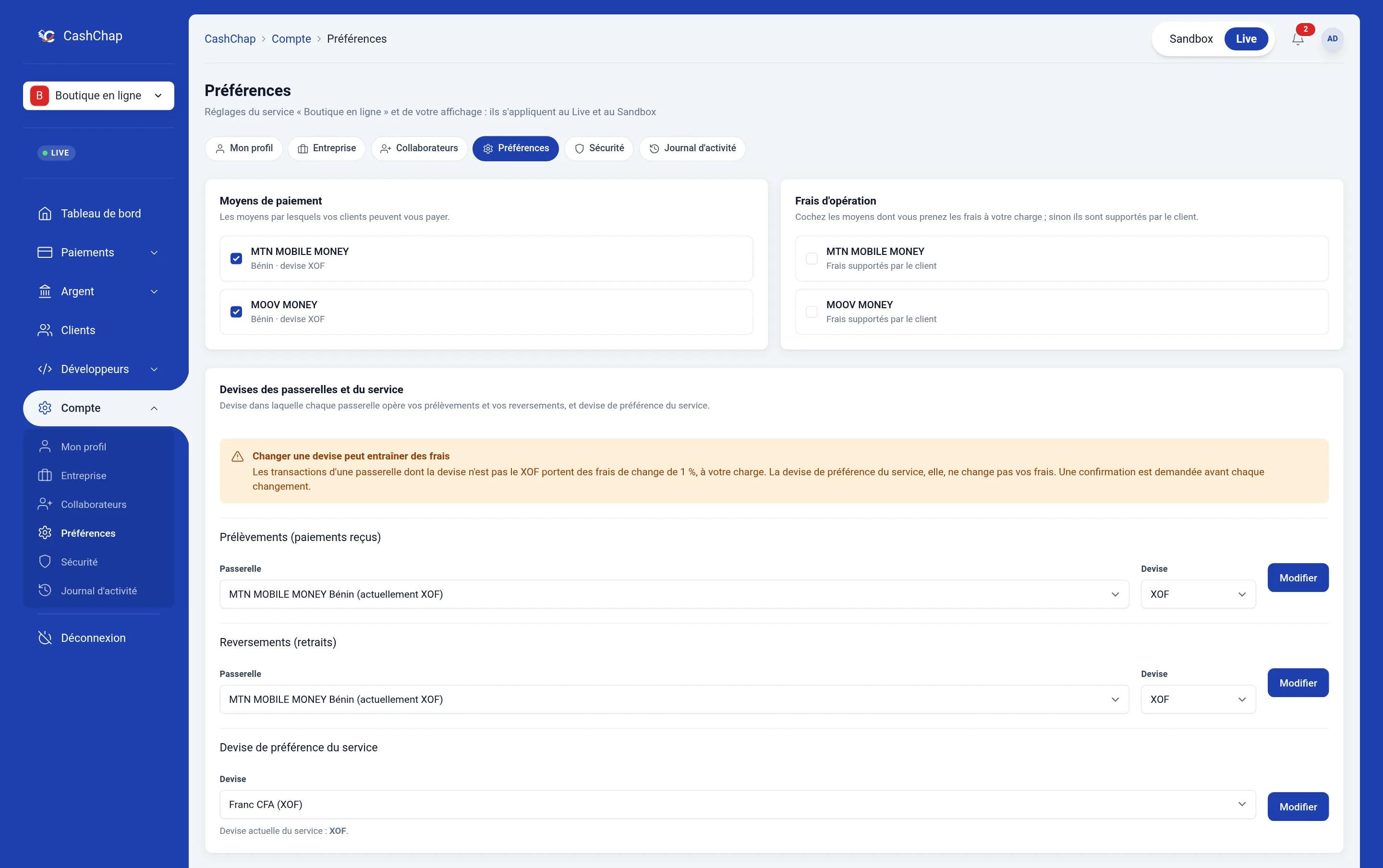Expand the Argent sidebar menu chevron

[154, 291]
